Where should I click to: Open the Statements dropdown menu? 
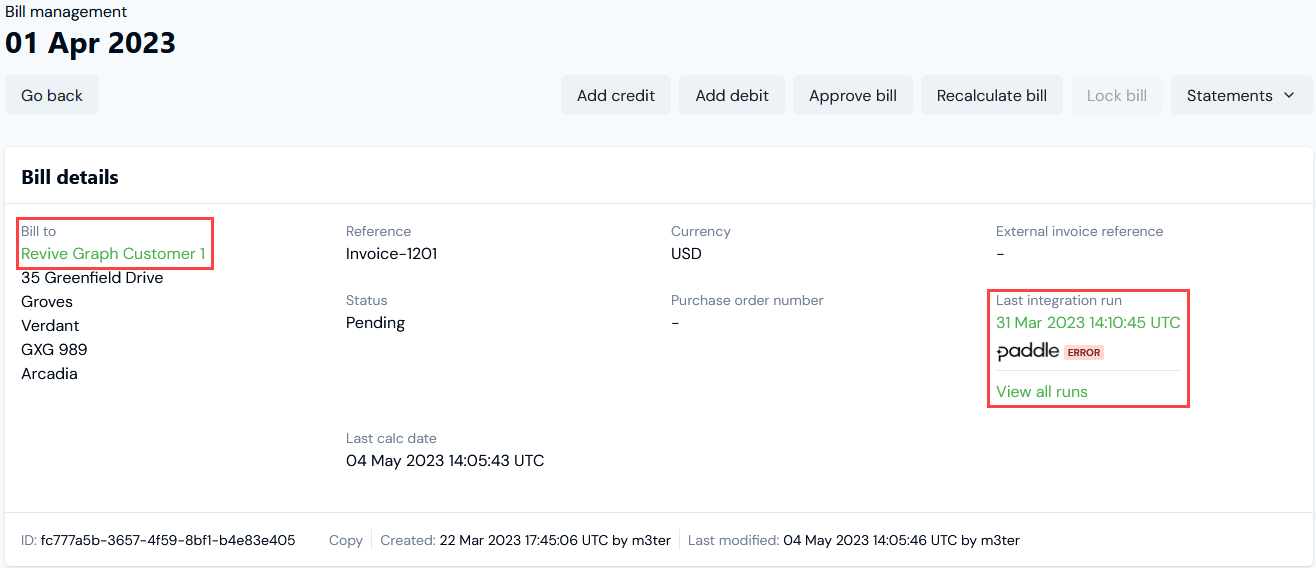coord(1241,95)
